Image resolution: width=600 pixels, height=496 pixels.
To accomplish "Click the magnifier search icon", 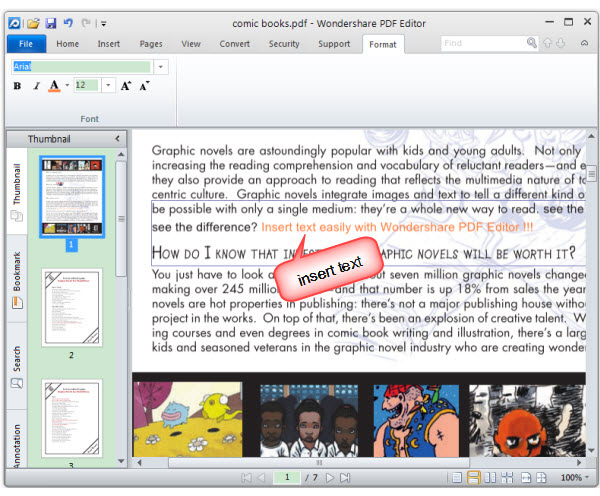I will pos(532,43).
